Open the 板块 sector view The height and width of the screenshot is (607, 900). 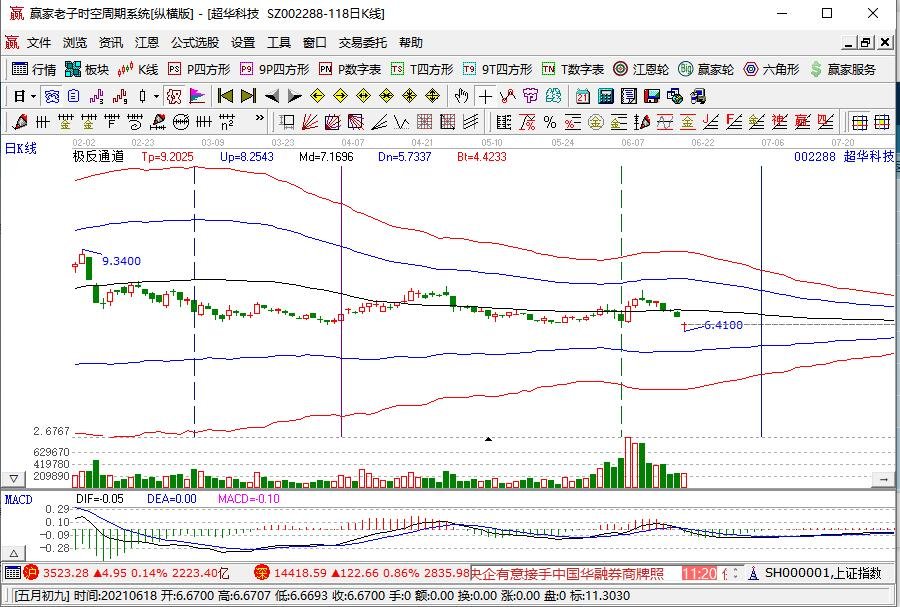tap(87, 69)
